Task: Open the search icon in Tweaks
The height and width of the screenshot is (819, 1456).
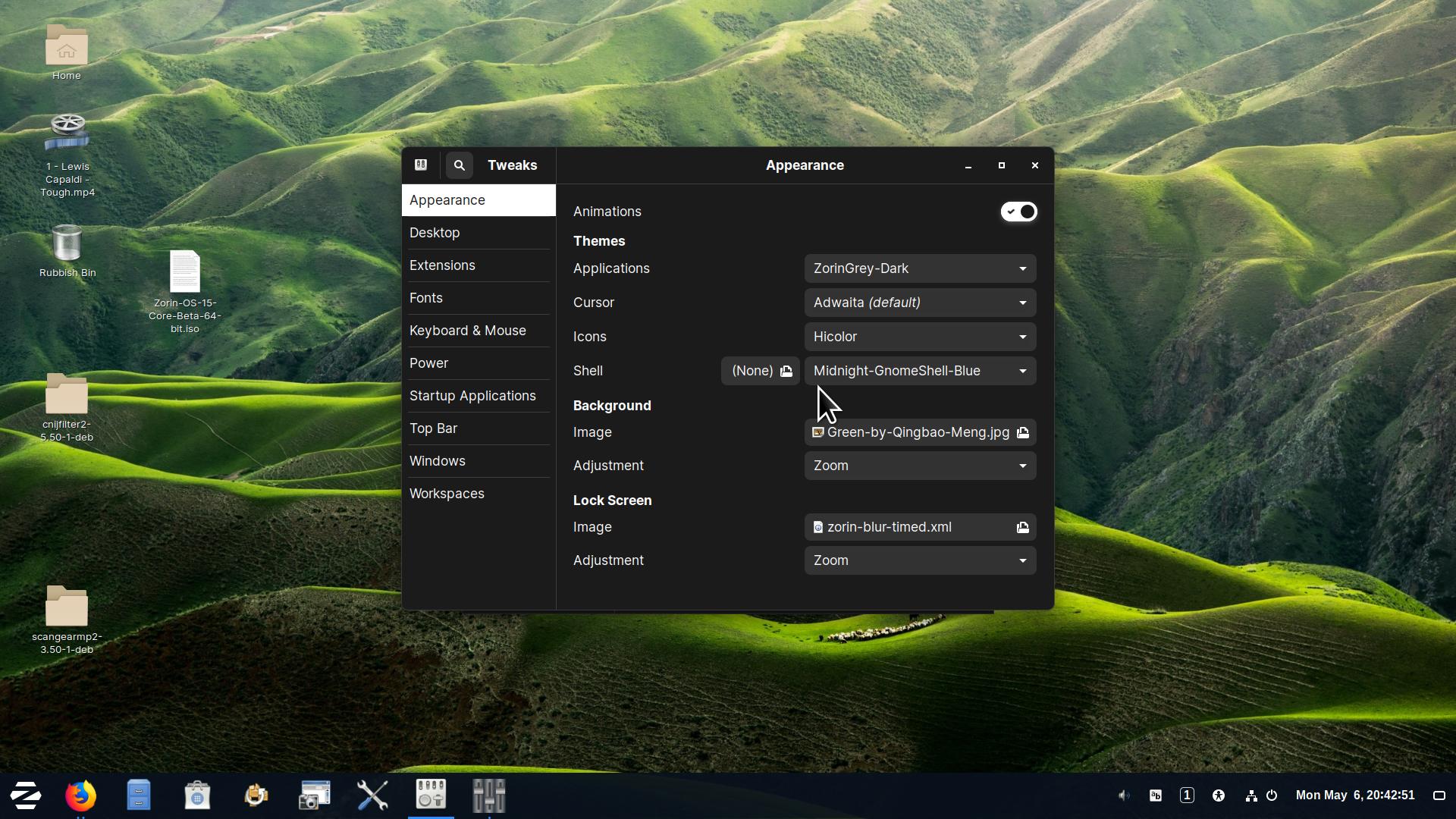Action: coord(459,165)
